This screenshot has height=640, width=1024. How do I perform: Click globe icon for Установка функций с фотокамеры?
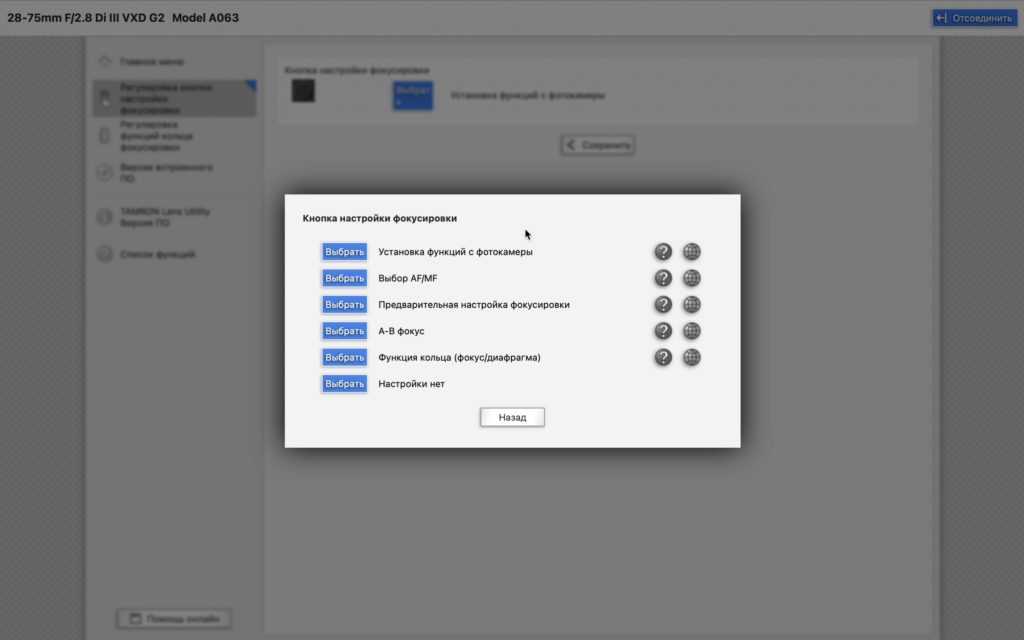click(691, 252)
